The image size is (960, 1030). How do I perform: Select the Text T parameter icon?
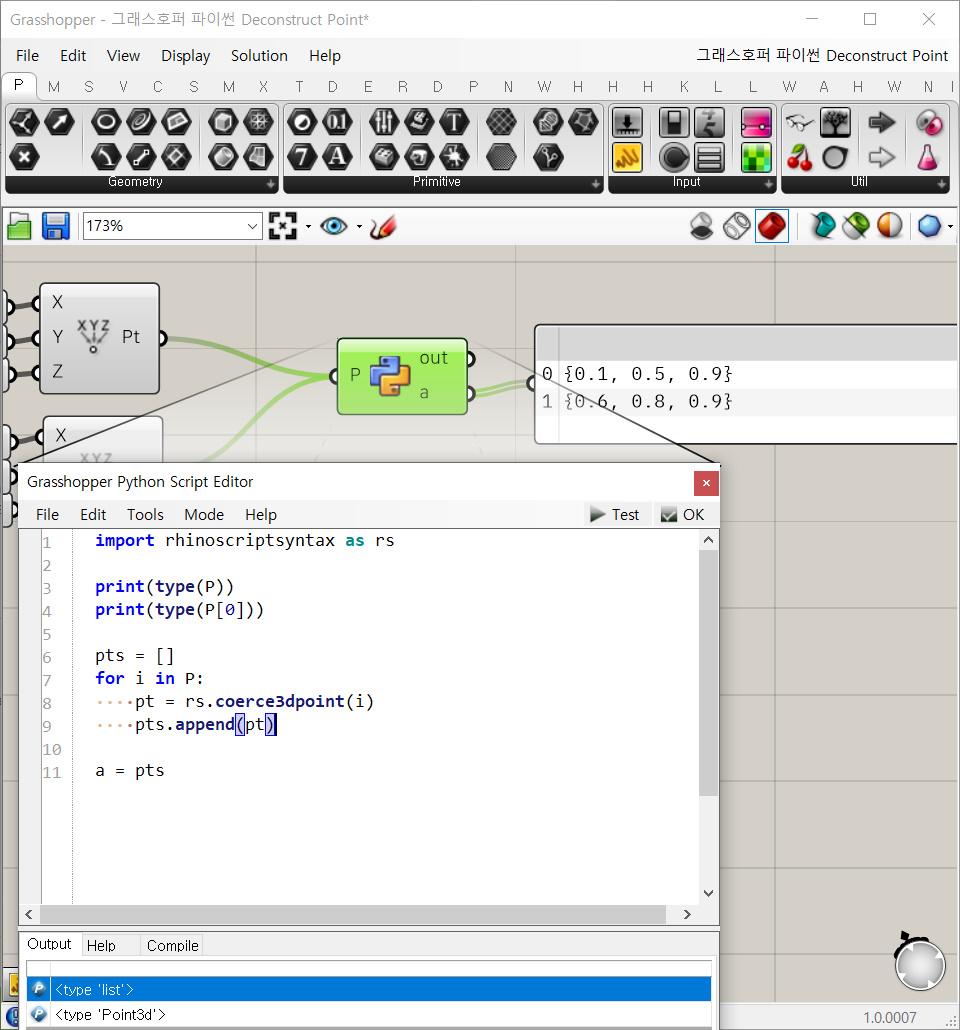(x=453, y=122)
